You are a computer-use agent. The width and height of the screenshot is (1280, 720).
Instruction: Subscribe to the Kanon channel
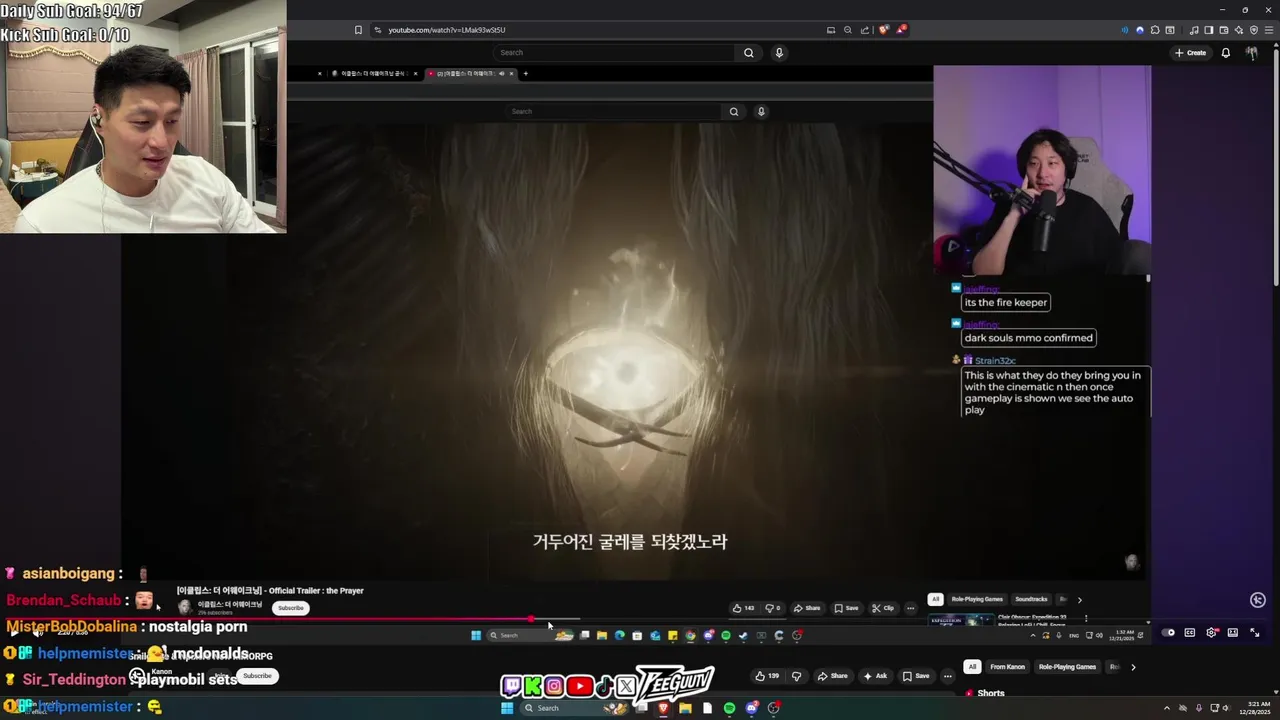click(257, 676)
